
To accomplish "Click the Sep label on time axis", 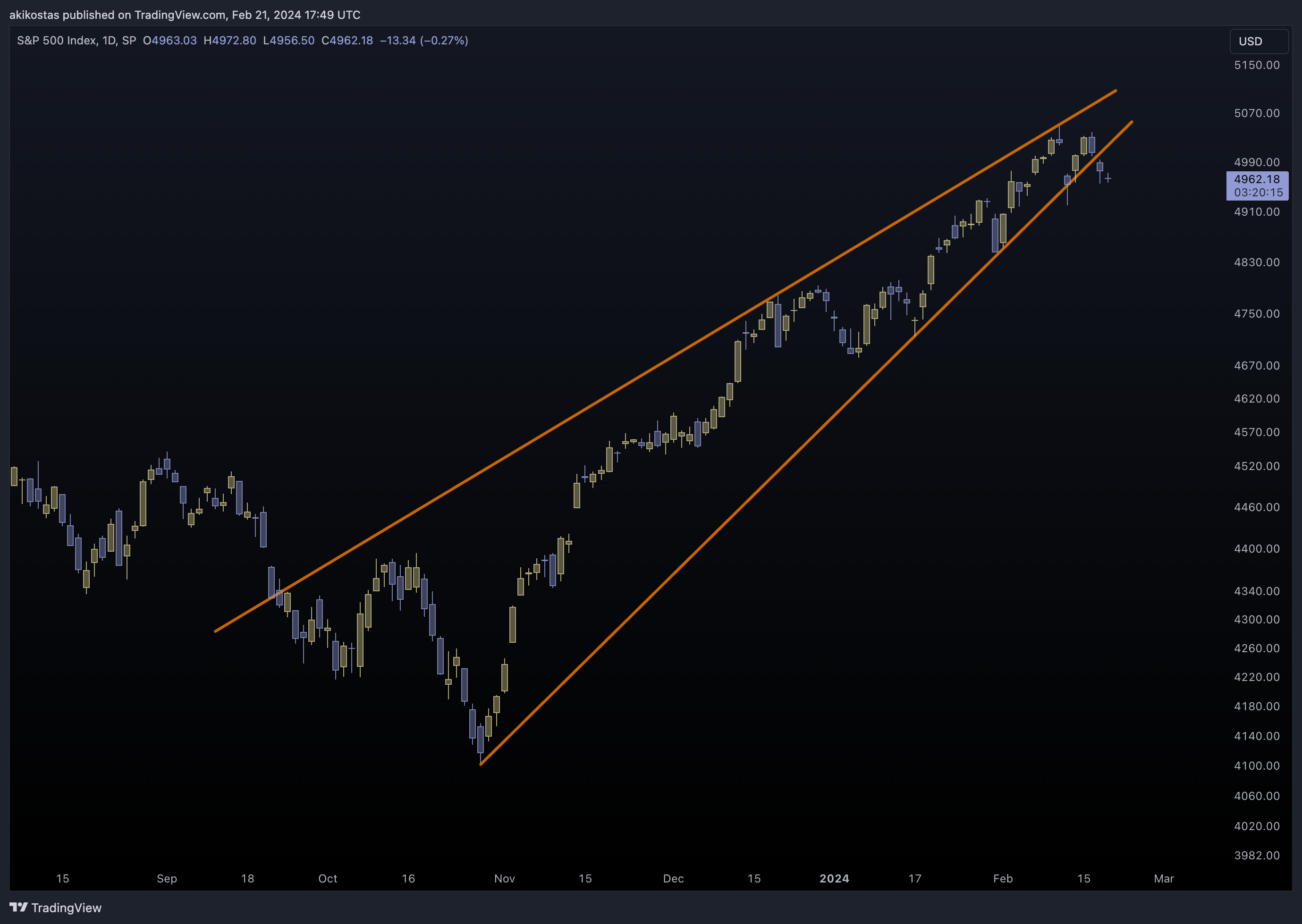I will (x=167, y=879).
